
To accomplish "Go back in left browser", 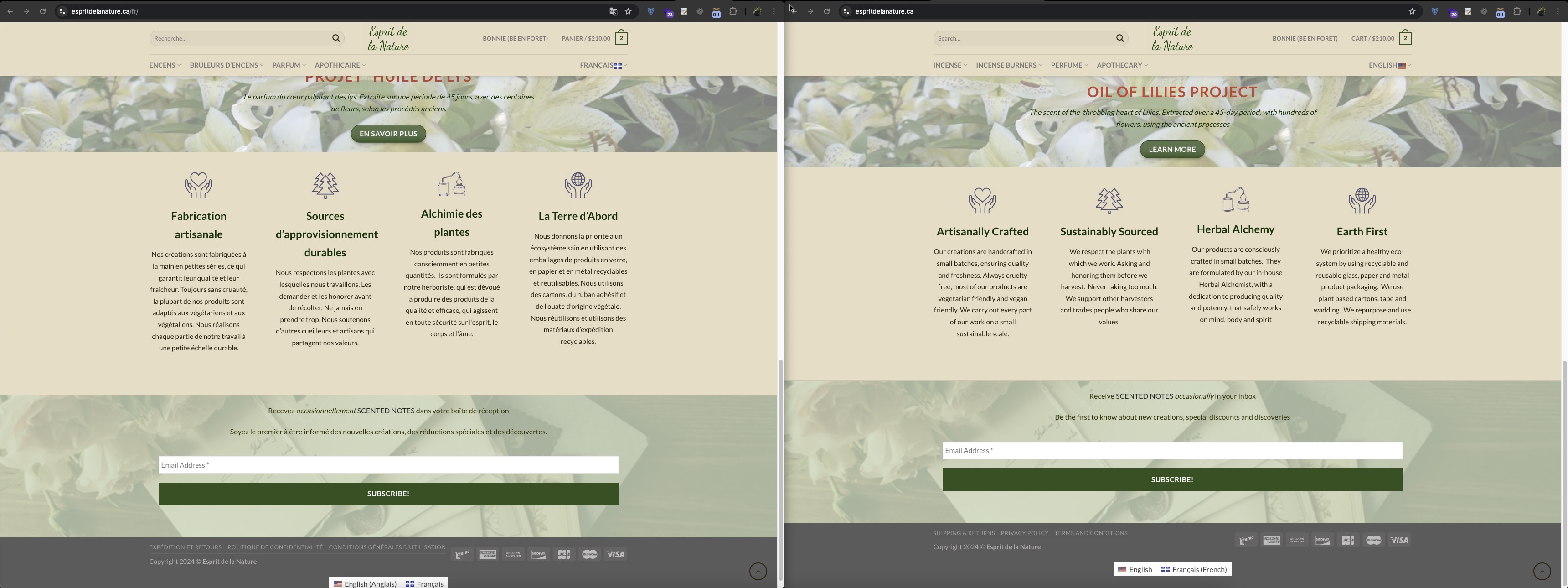I will click(10, 11).
